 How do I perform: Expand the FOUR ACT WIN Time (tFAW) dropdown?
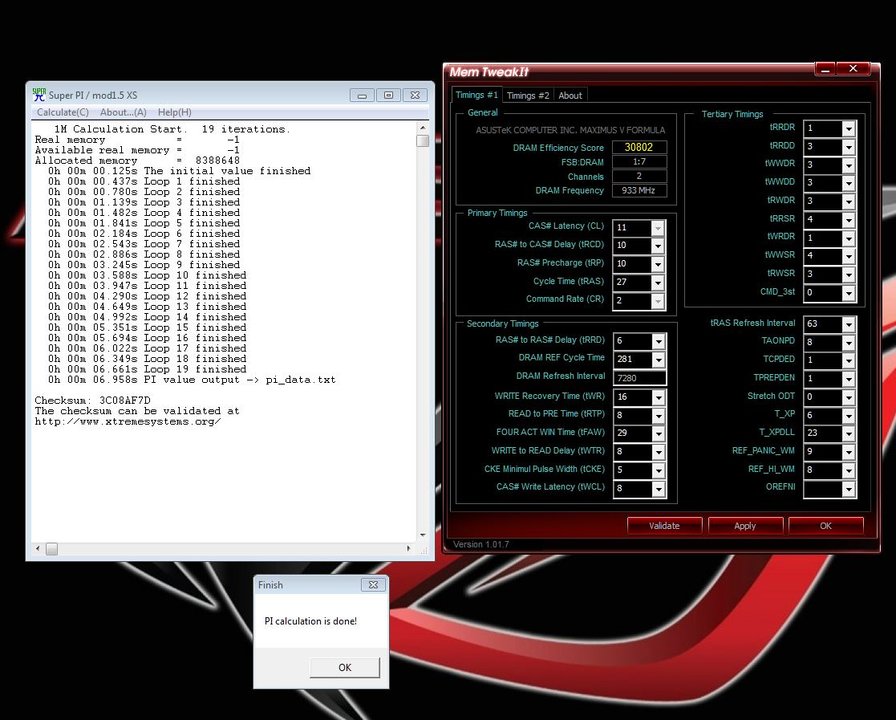click(x=658, y=433)
